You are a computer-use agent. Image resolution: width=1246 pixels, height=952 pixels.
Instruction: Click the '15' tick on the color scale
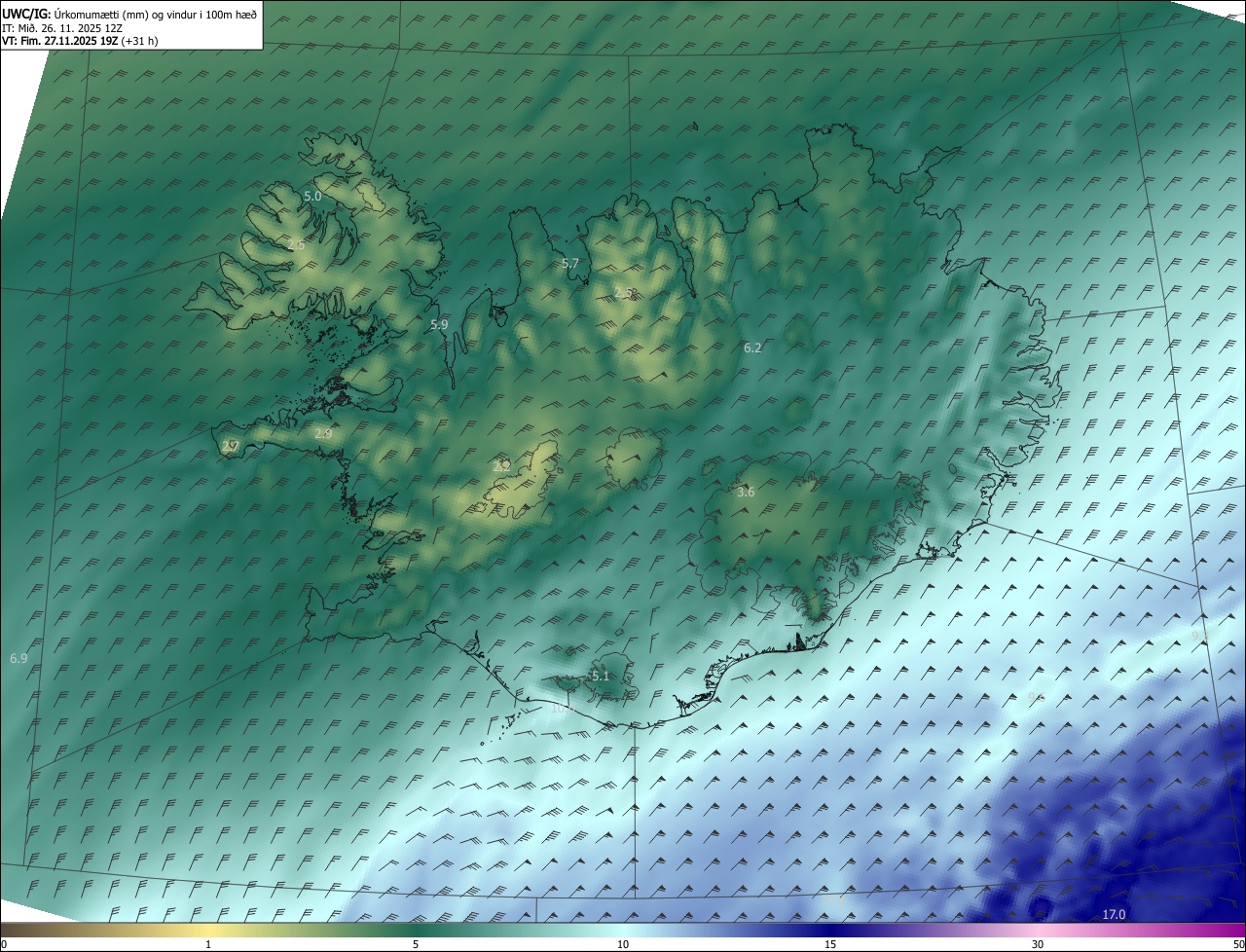830,945
